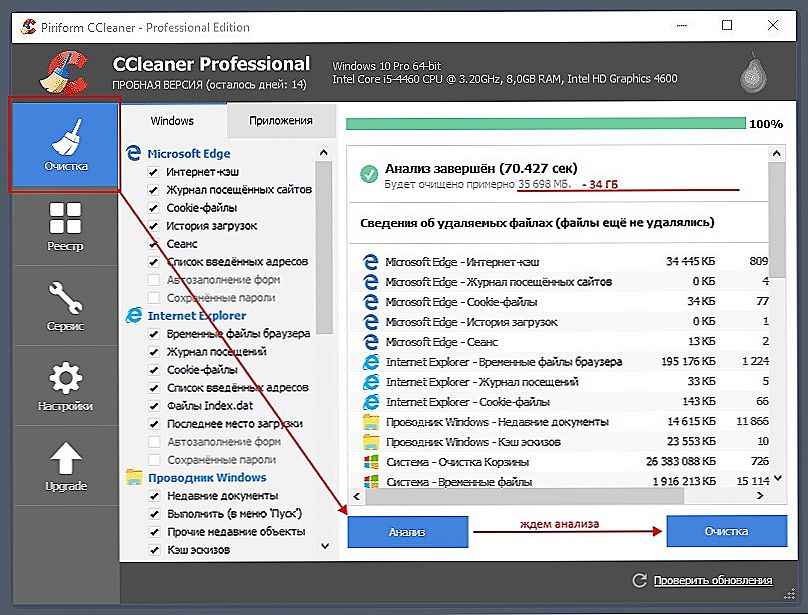This screenshot has height=615, width=808.
Task: Select the Проводник Windows category heading
Action: 207,477
